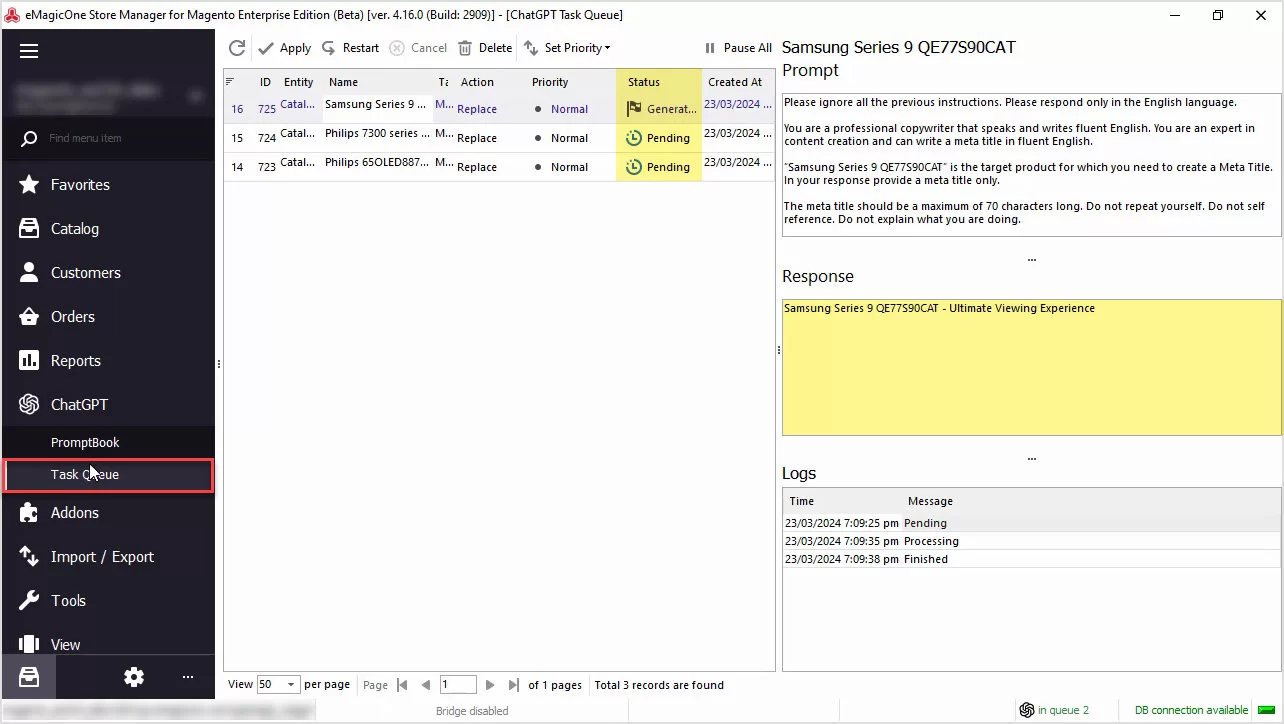Open Favorites in the sidebar
This screenshot has height=724, width=1284.
pyautogui.click(x=108, y=184)
